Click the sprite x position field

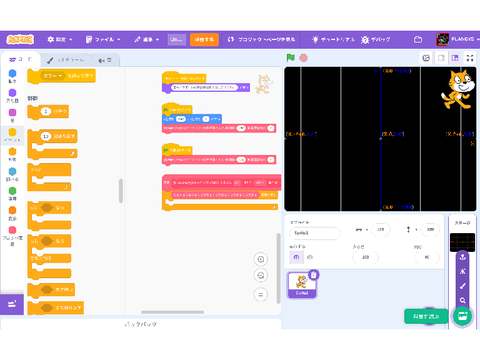[380, 229]
